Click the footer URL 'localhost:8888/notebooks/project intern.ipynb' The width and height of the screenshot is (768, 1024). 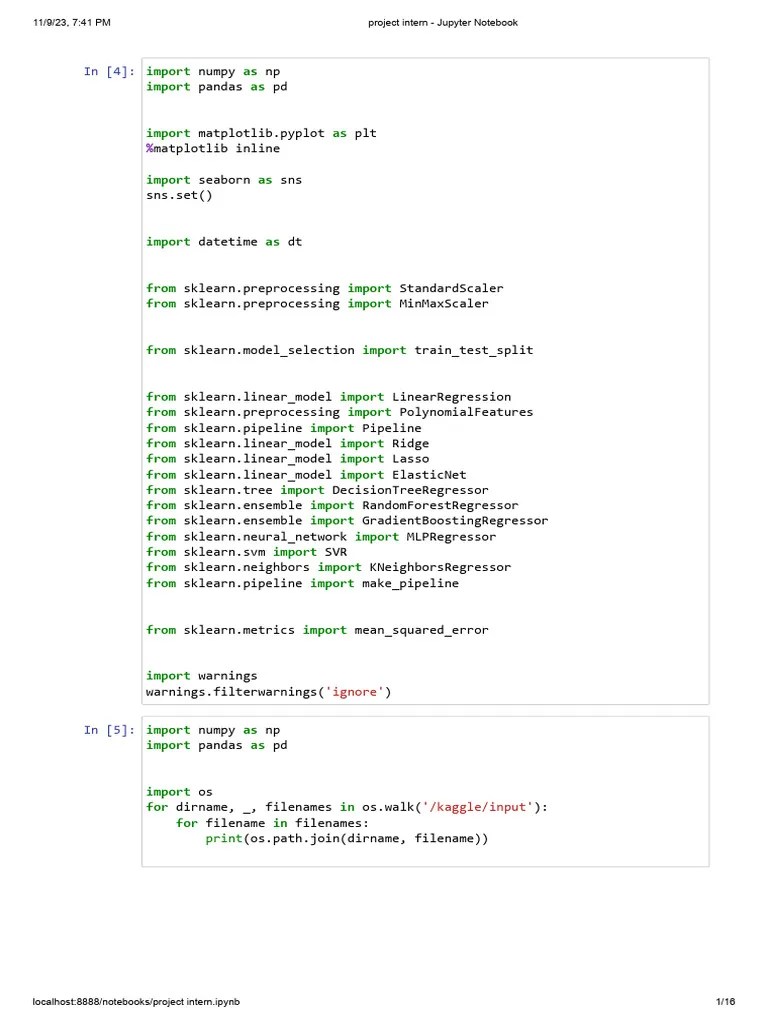136,1002
